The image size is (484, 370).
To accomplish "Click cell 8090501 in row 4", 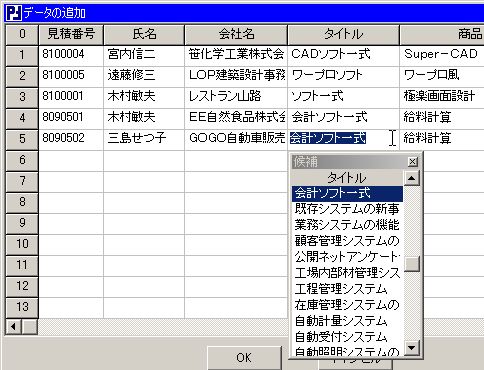I will [x=71, y=118].
